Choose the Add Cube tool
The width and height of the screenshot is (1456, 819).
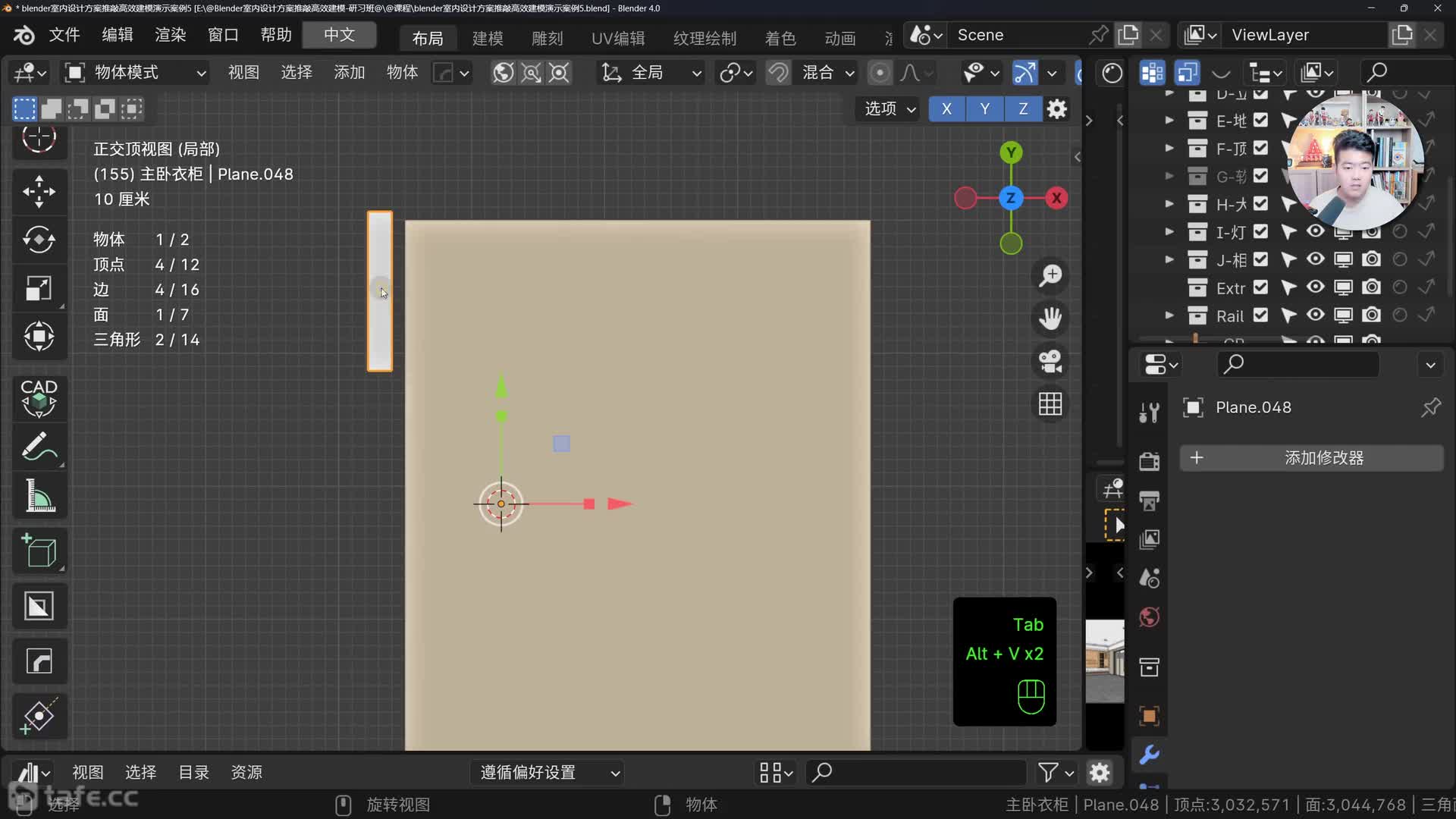tap(39, 551)
